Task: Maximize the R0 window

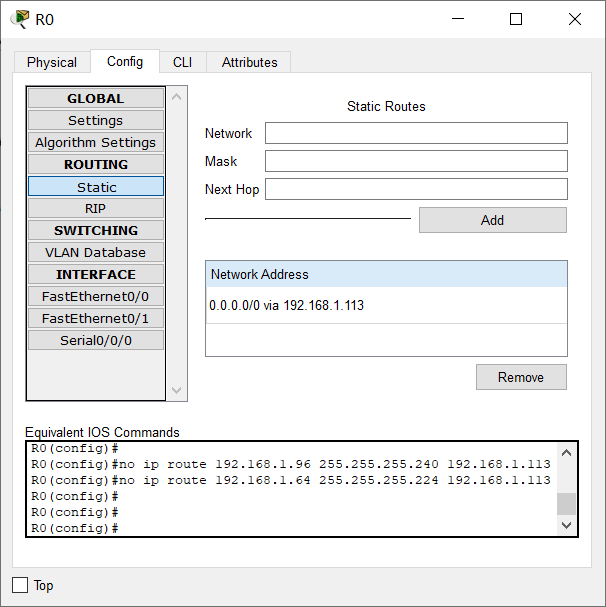Action: pos(516,19)
